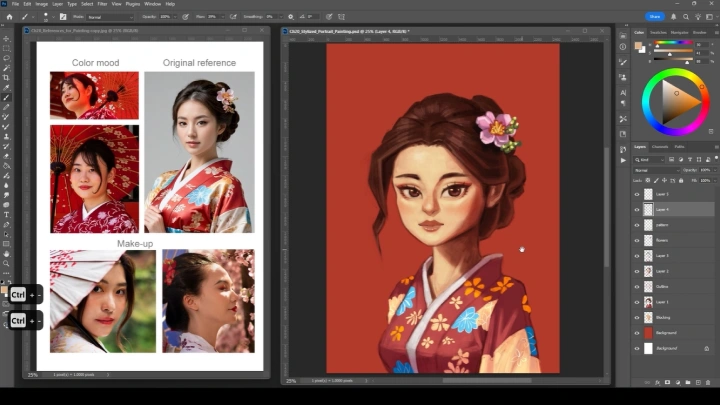Click the Home icon in options bar
720x405 pixels.
pyautogui.click(x=8, y=17)
